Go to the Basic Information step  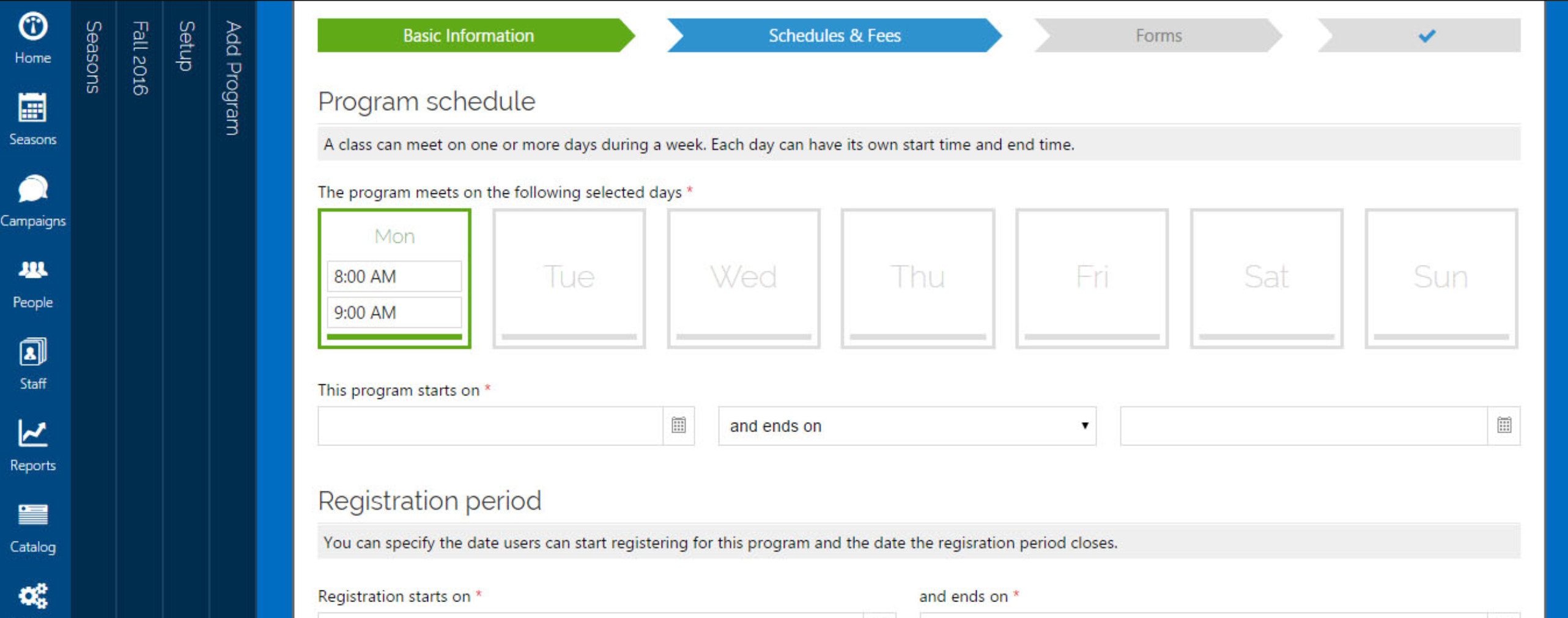[x=468, y=35]
